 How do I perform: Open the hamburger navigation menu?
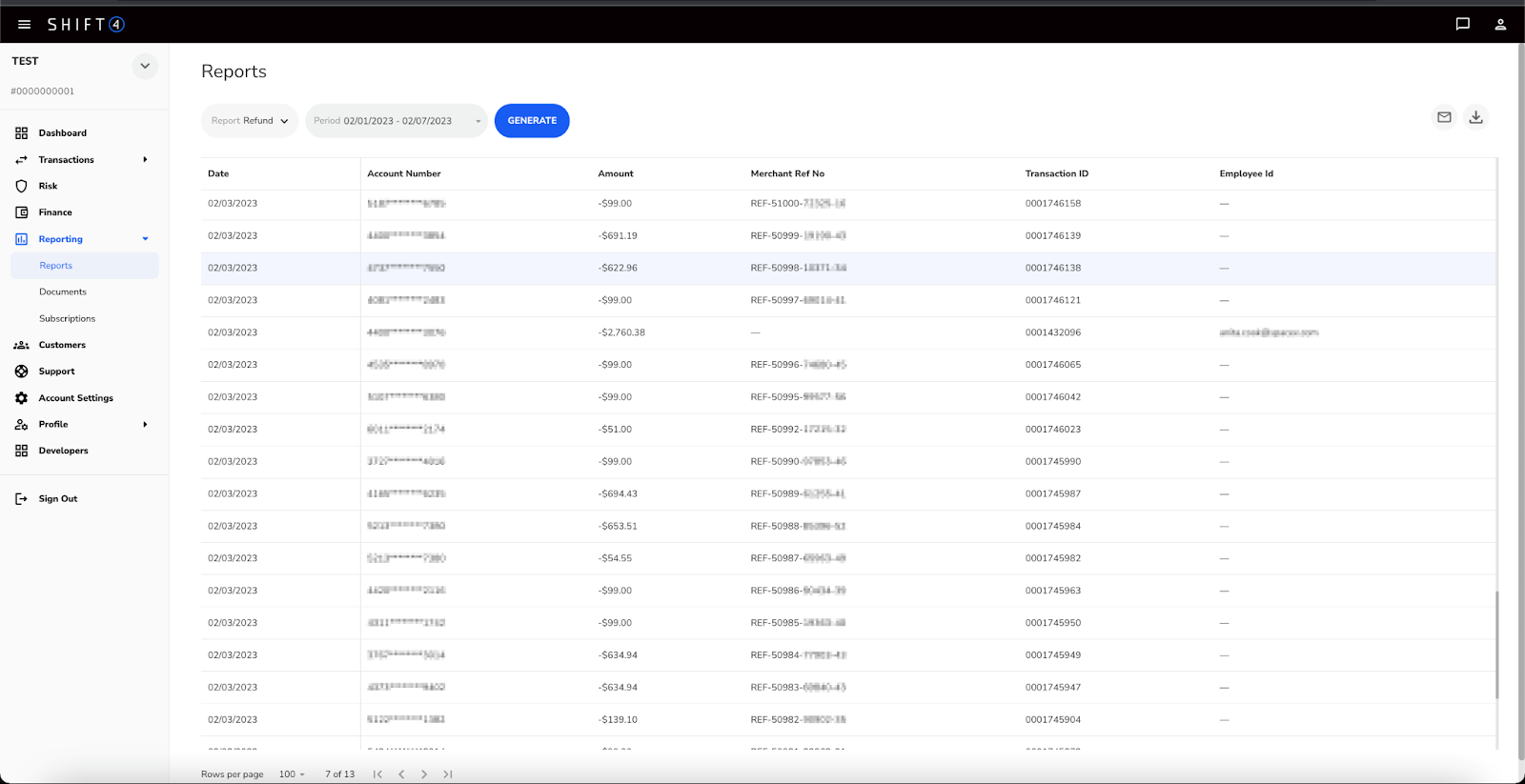coord(24,25)
